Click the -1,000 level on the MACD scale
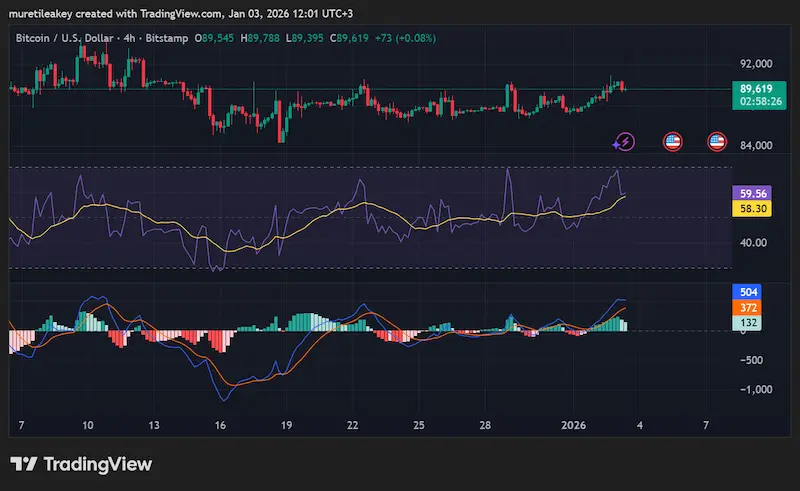This screenshot has width=800, height=491. (756, 389)
